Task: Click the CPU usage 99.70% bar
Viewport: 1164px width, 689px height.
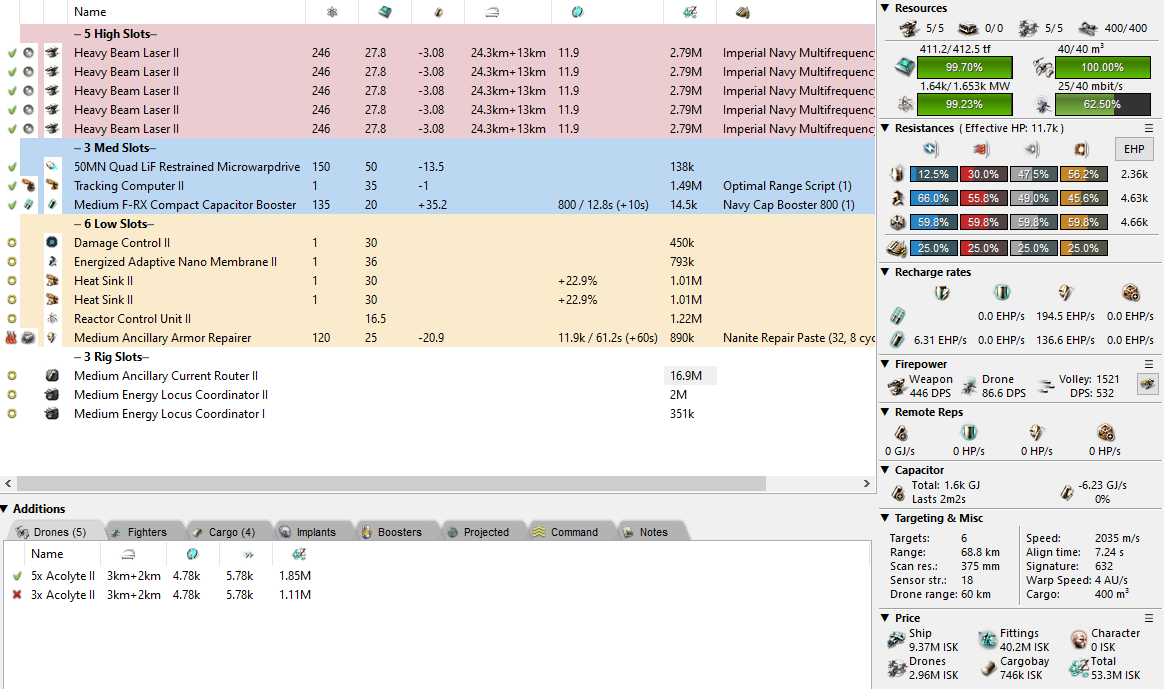Action: [964, 67]
